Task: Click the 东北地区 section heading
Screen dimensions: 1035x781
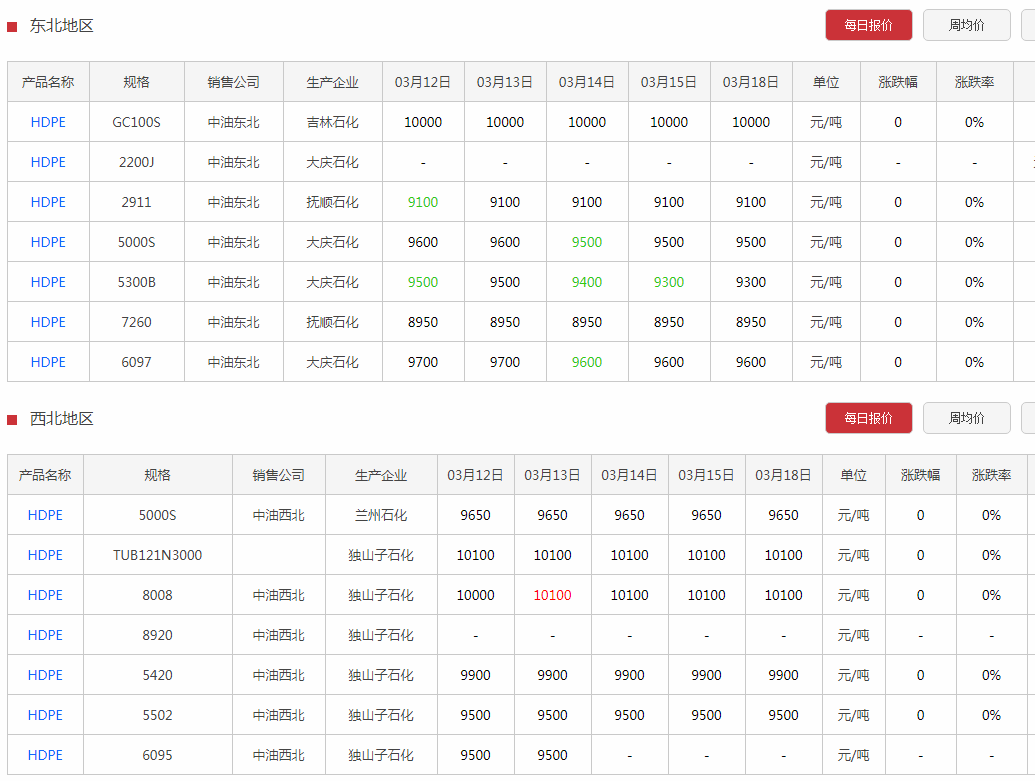Action: [61, 26]
